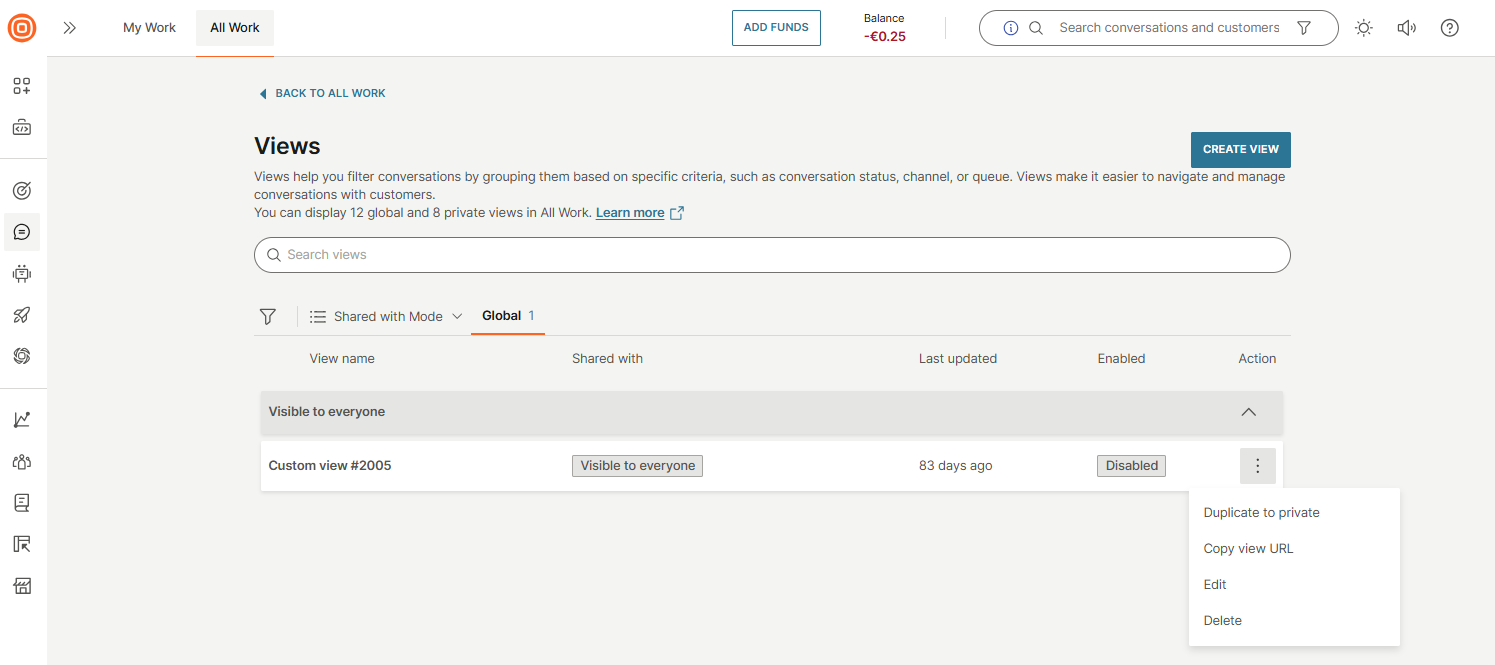Image resolution: width=1495 pixels, height=665 pixels.
Task: Choose Delete from the context menu
Action: (x=1222, y=621)
